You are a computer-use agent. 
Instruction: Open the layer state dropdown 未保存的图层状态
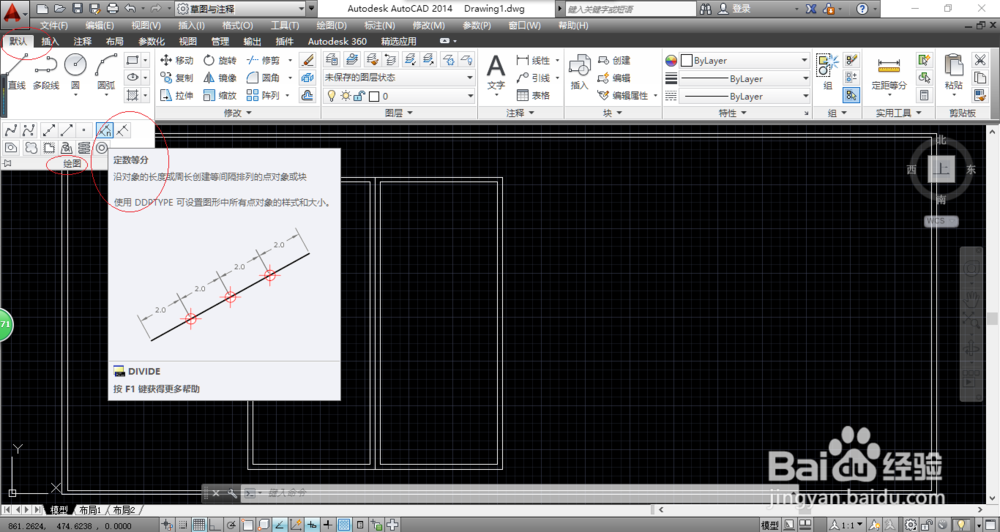[x=399, y=78]
